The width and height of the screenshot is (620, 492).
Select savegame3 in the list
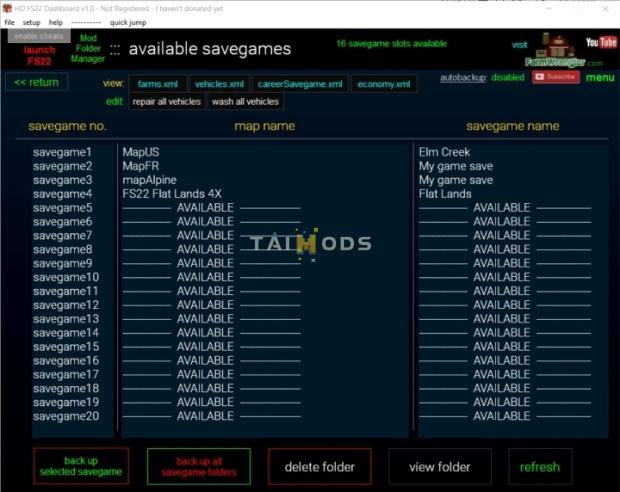click(x=62, y=180)
